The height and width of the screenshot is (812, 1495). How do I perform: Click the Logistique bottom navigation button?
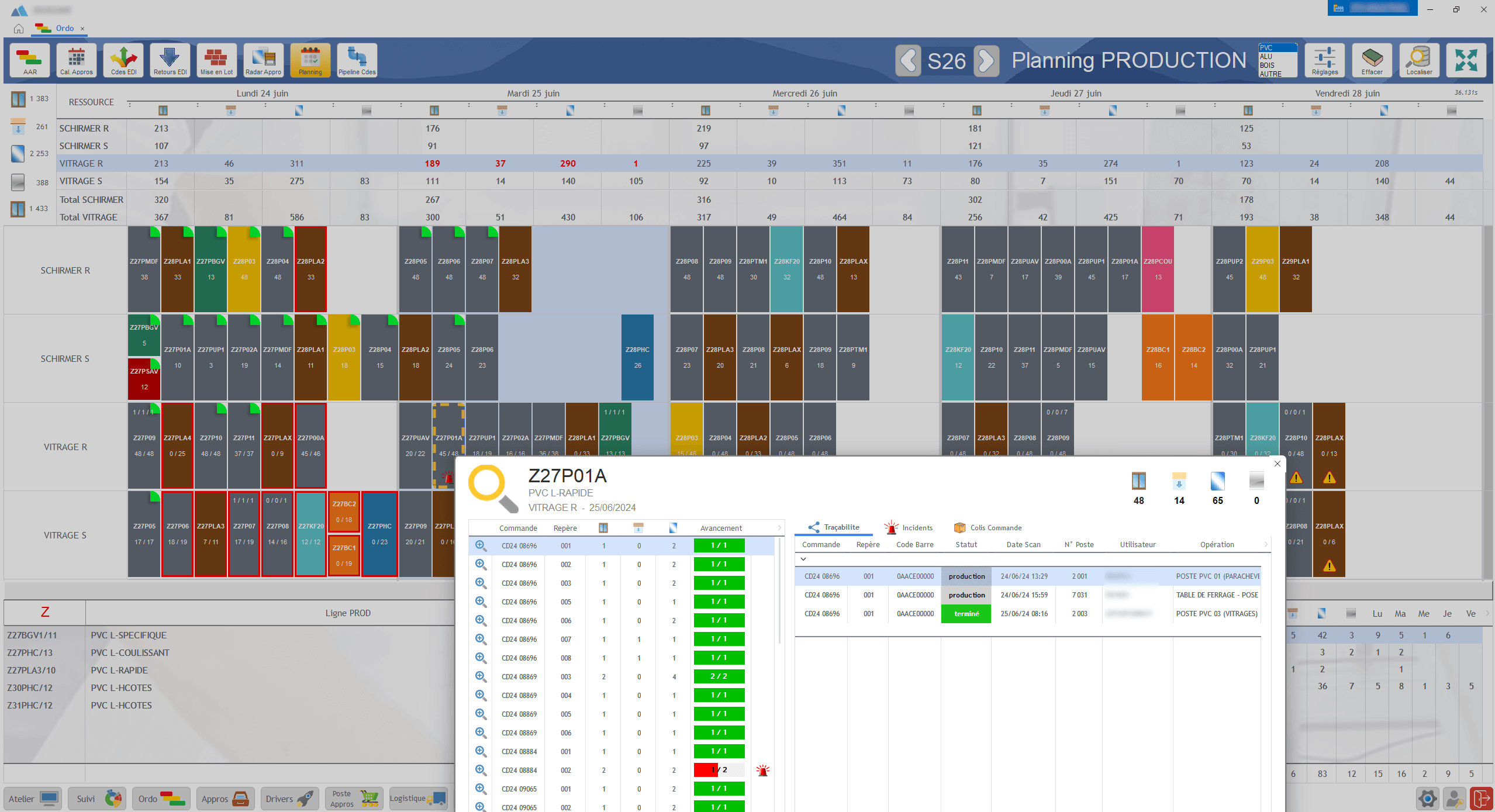pyautogui.click(x=417, y=799)
